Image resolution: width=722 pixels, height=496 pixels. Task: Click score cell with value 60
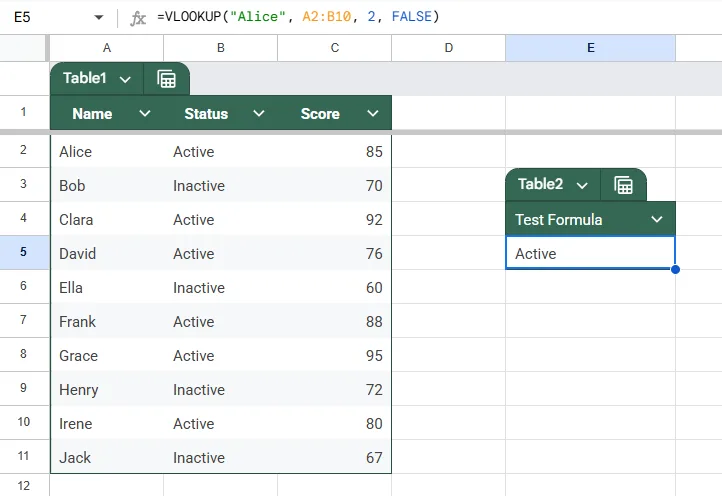[x=335, y=288]
